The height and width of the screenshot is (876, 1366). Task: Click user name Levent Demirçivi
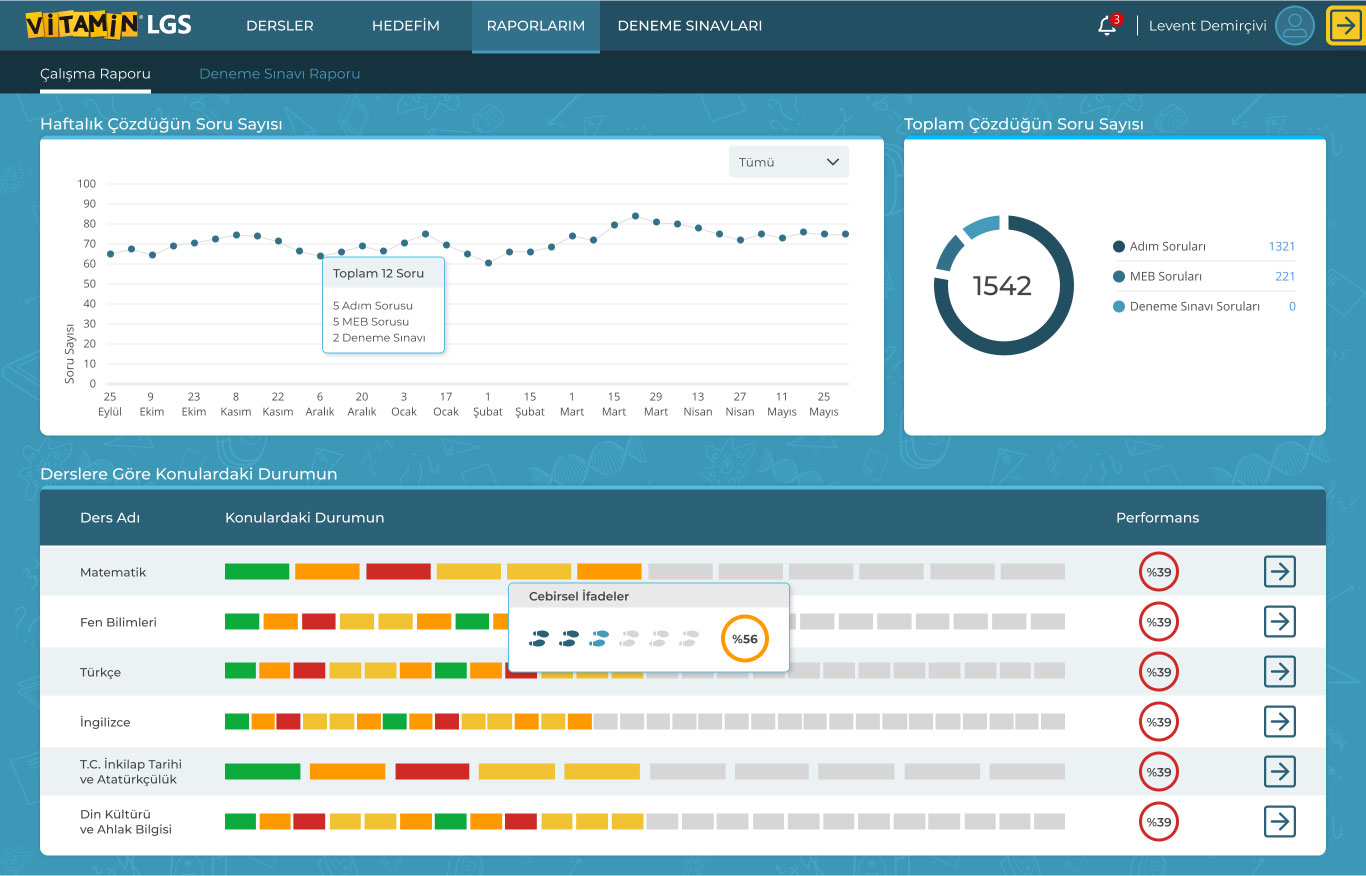[1207, 26]
